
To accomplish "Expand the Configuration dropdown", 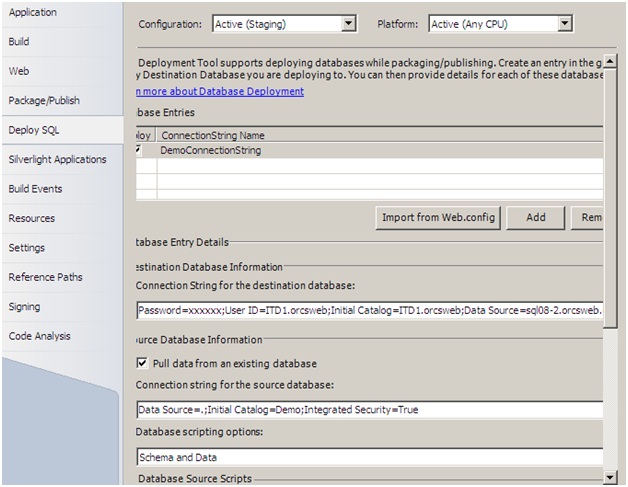I will pyautogui.click(x=348, y=23).
